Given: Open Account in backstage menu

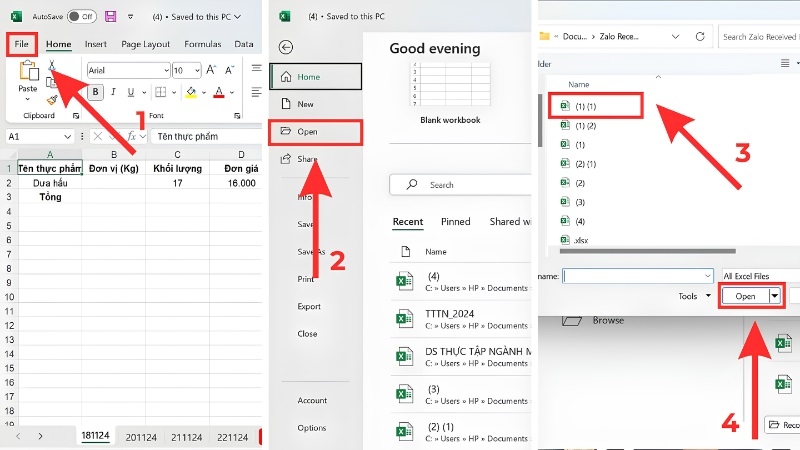Looking at the screenshot, I should click(312, 401).
